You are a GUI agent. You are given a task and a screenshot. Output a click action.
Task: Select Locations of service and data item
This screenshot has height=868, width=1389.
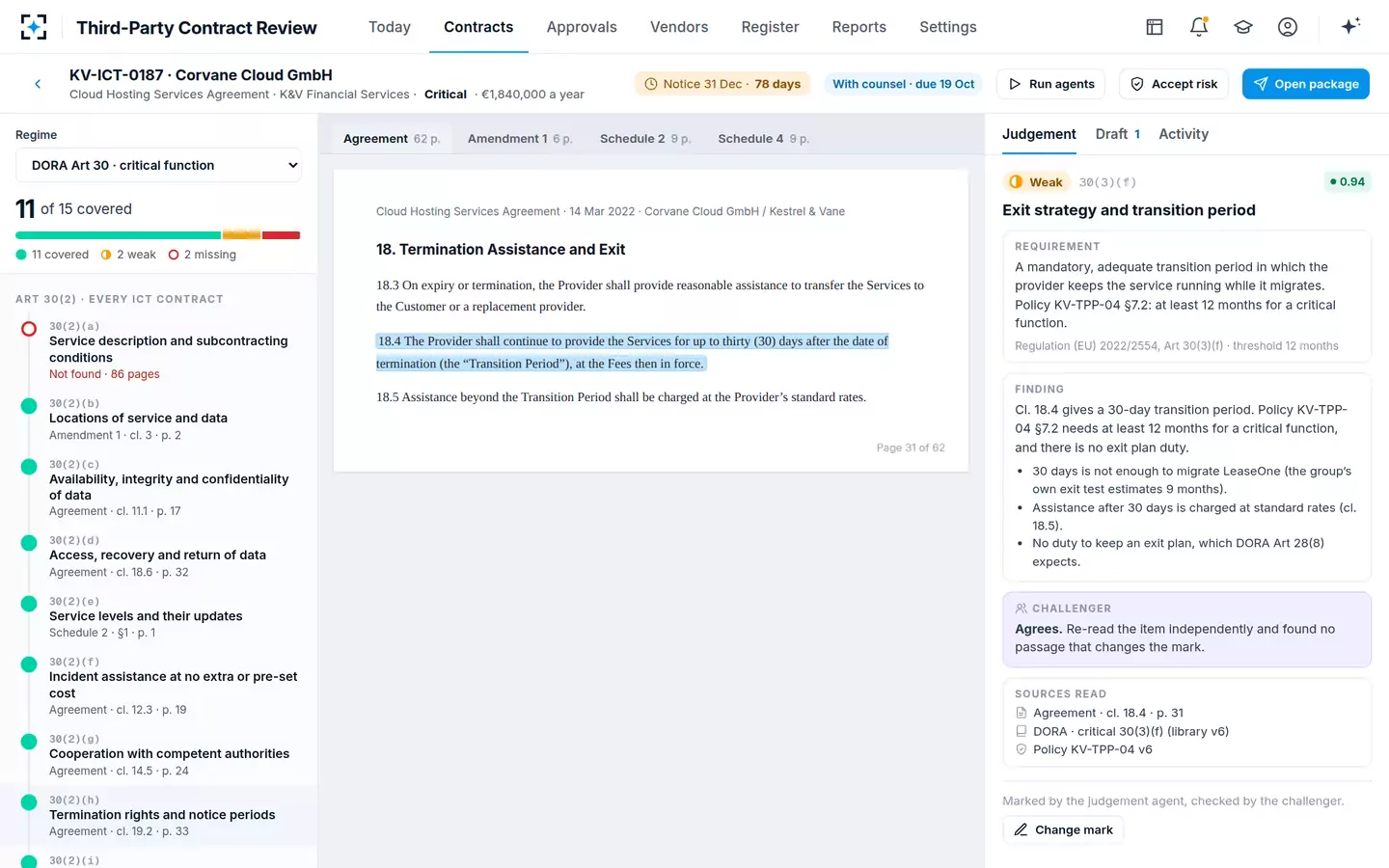point(159,419)
